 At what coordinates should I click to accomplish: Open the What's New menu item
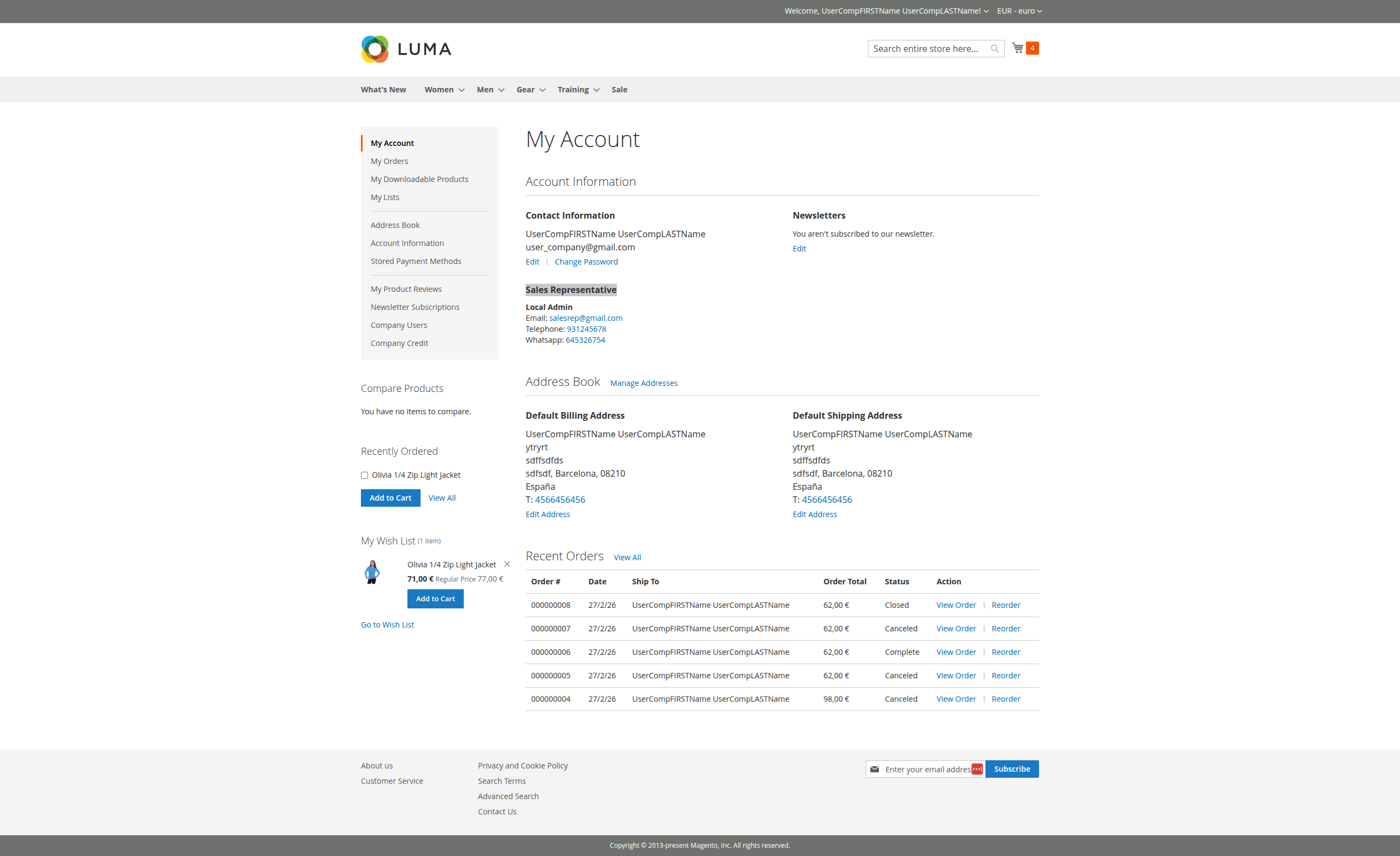point(383,89)
